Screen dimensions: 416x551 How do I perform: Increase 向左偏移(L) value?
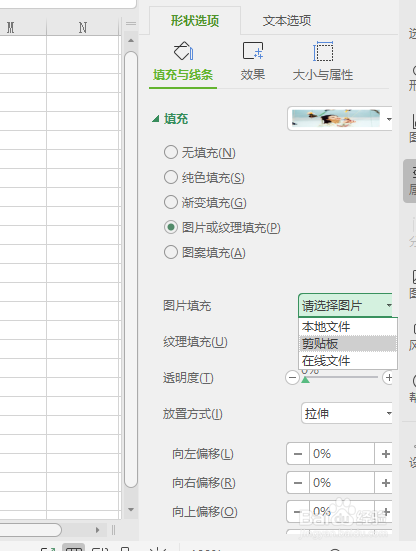coord(385,454)
